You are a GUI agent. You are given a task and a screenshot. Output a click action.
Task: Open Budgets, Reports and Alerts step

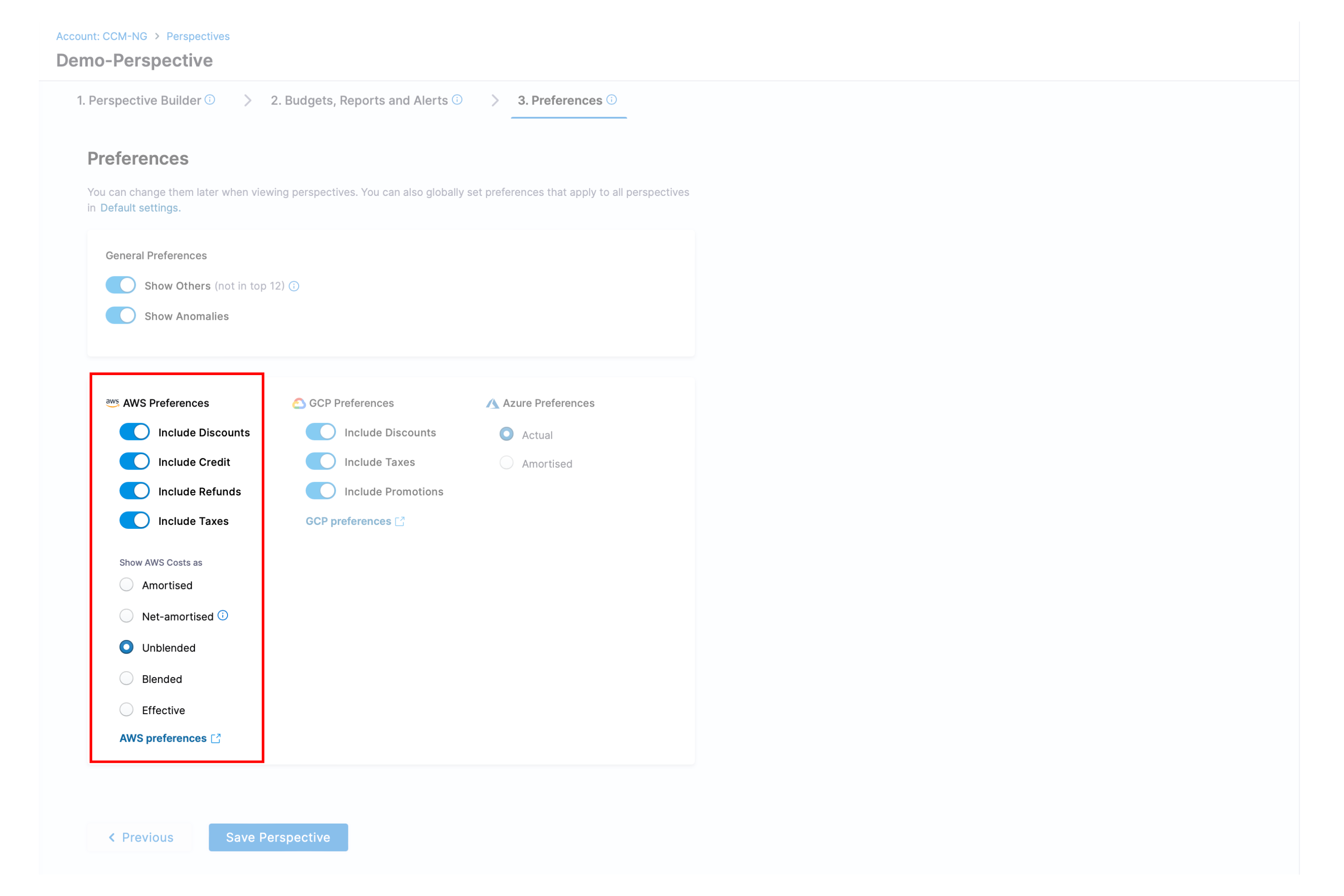point(359,101)
